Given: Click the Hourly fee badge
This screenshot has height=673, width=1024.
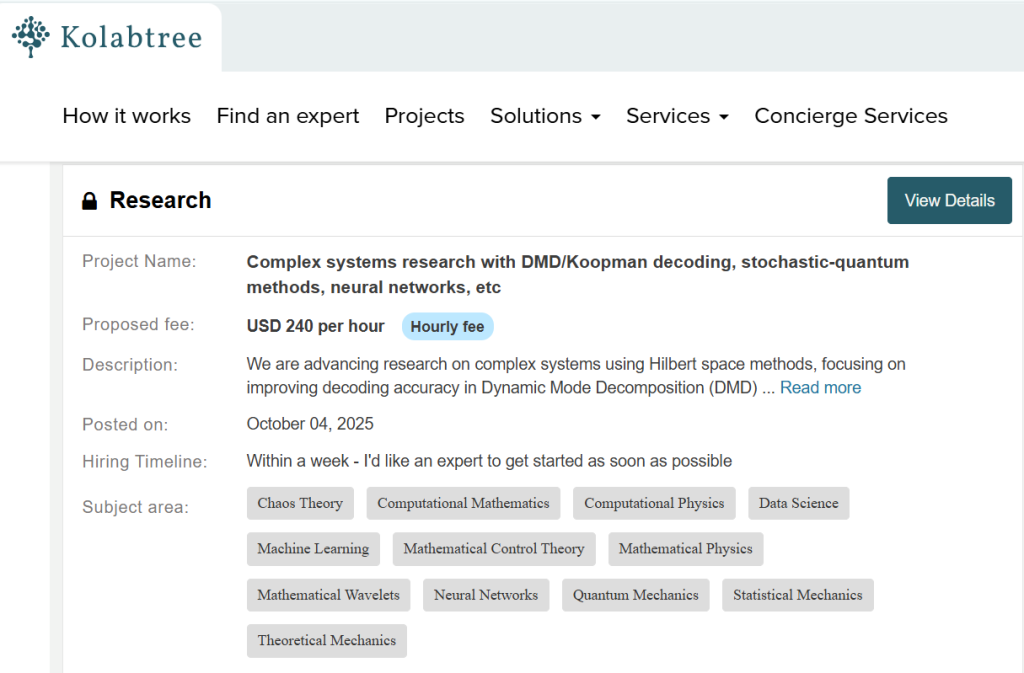Looking at the screenshot, I should click(x=447, y=327).
